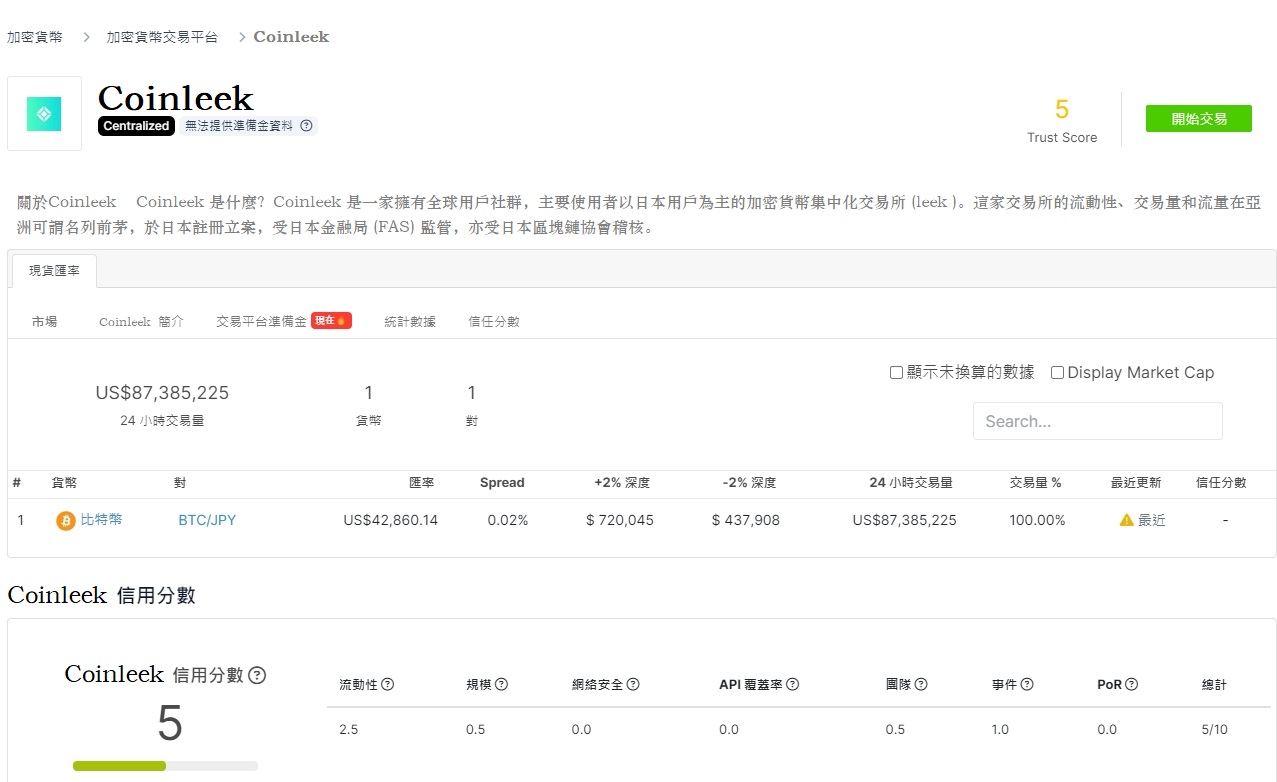Viewport: 1277px width, 782px height.
Task: Click the Centralized badge
Action: point(137,126)
